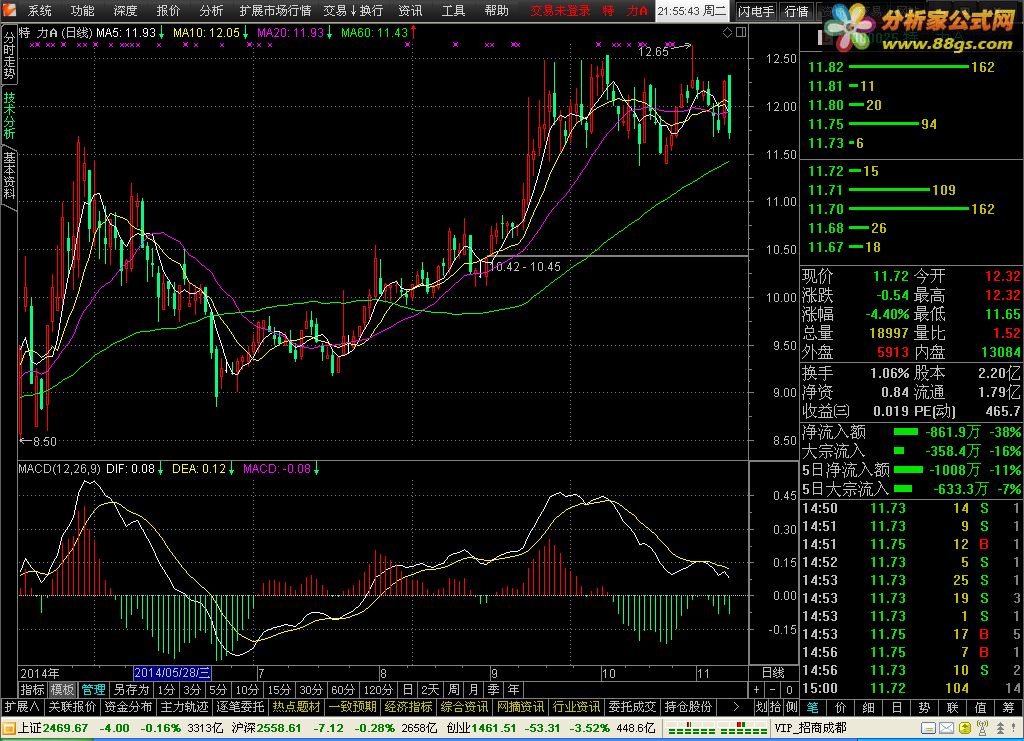Open the 扩展∧ tab
This screenshot has width=1024, height=741.
[22, 707]
